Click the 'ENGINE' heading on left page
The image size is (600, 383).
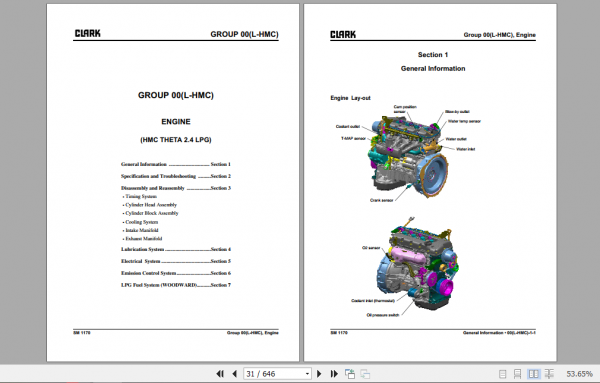[x=176, y=122]
